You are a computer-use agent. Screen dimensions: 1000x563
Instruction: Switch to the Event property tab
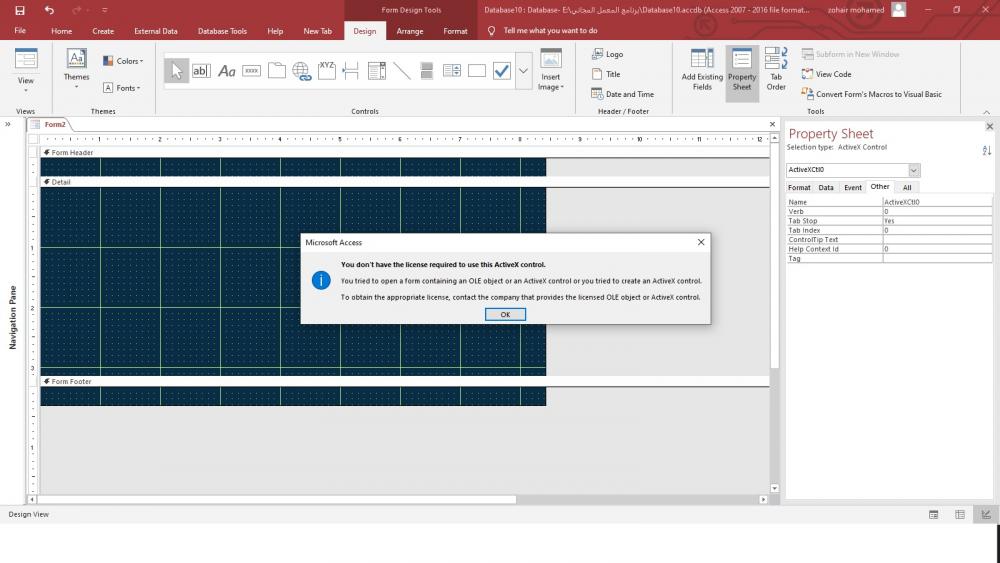[x=853, y=187]
